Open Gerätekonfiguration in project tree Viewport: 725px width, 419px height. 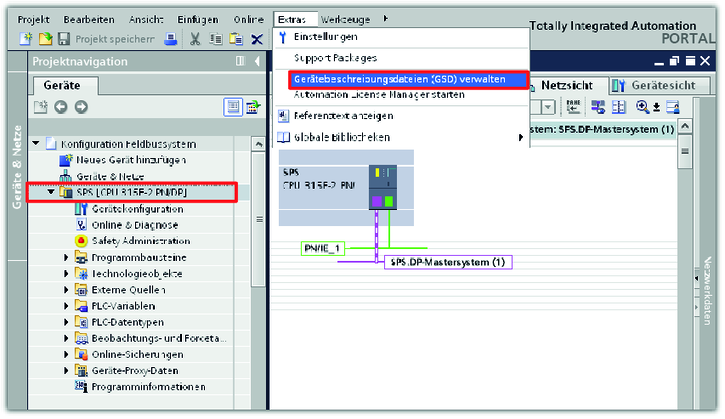(136, 209)
